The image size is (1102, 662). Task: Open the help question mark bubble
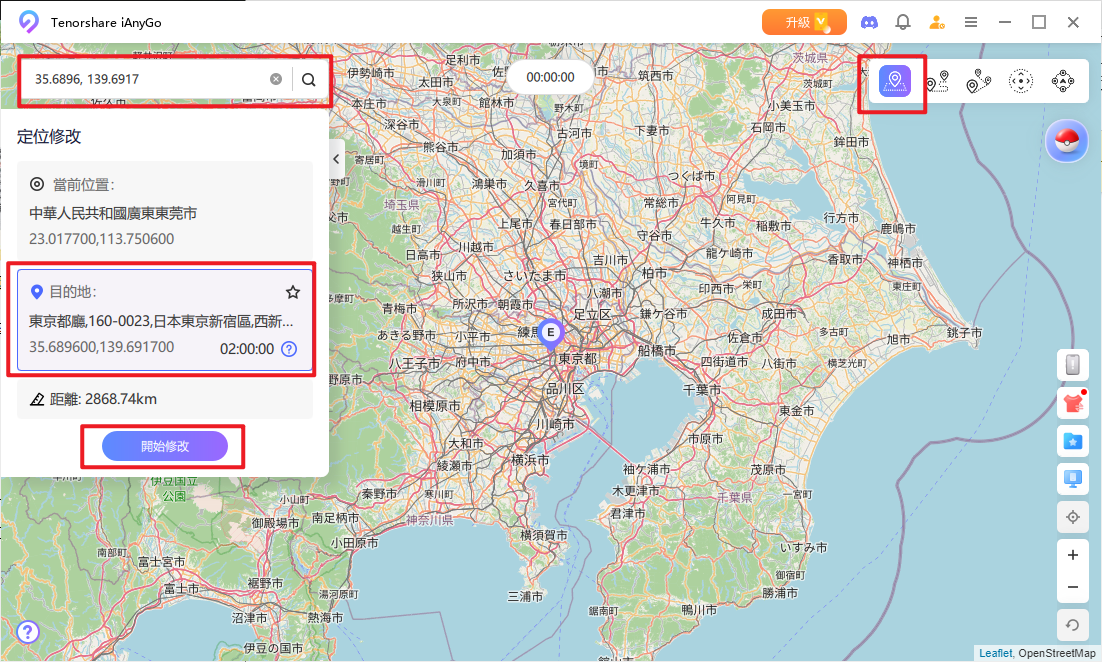point(27,632)
